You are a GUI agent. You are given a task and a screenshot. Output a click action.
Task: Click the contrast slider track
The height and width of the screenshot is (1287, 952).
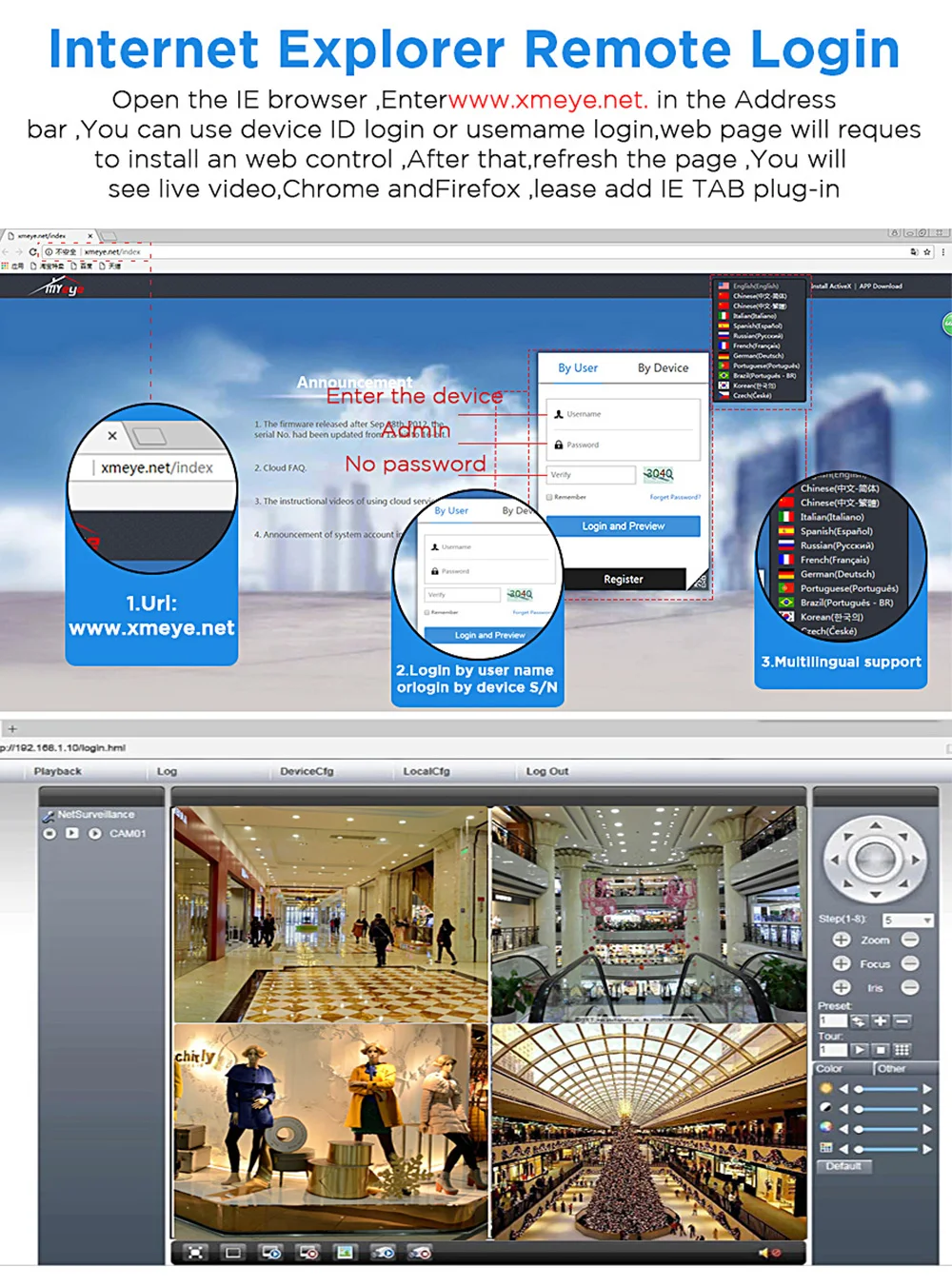click(x=885, y=1108)
